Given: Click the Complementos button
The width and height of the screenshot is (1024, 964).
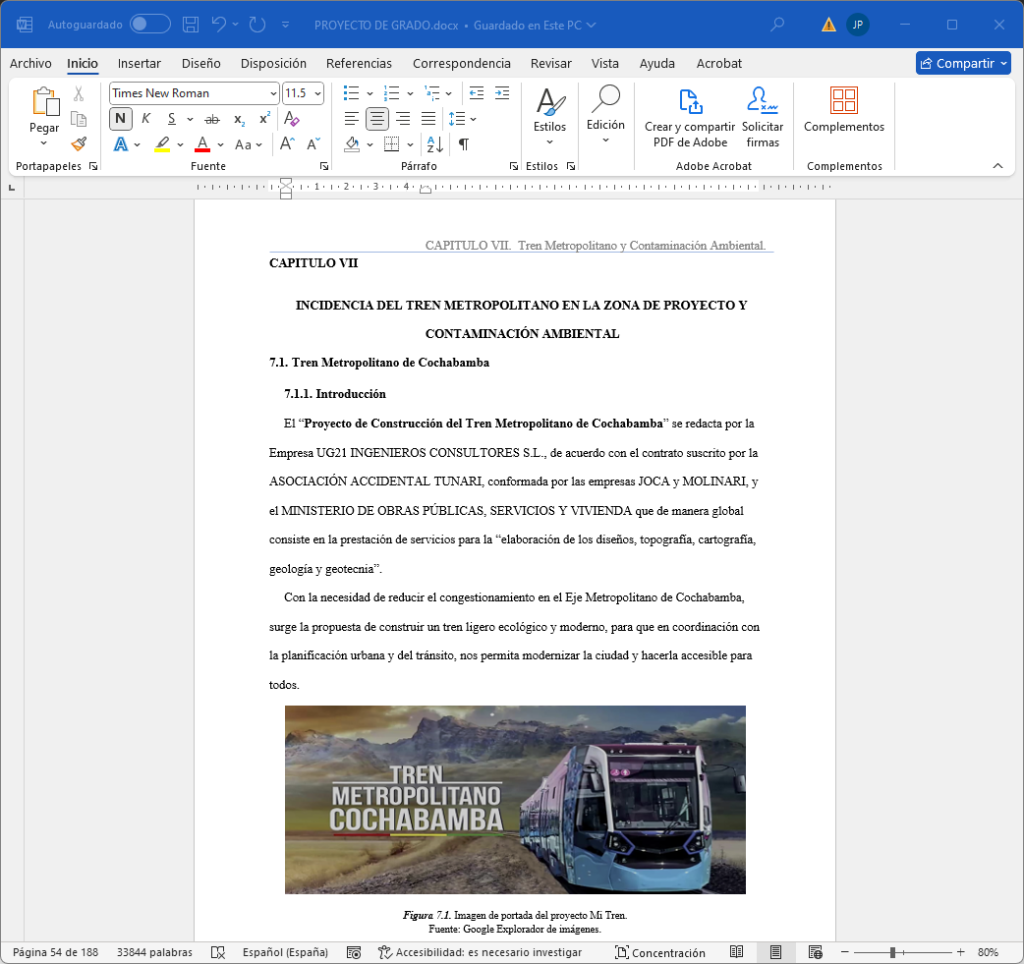Looking at the screenshot, I should point(844,110).
